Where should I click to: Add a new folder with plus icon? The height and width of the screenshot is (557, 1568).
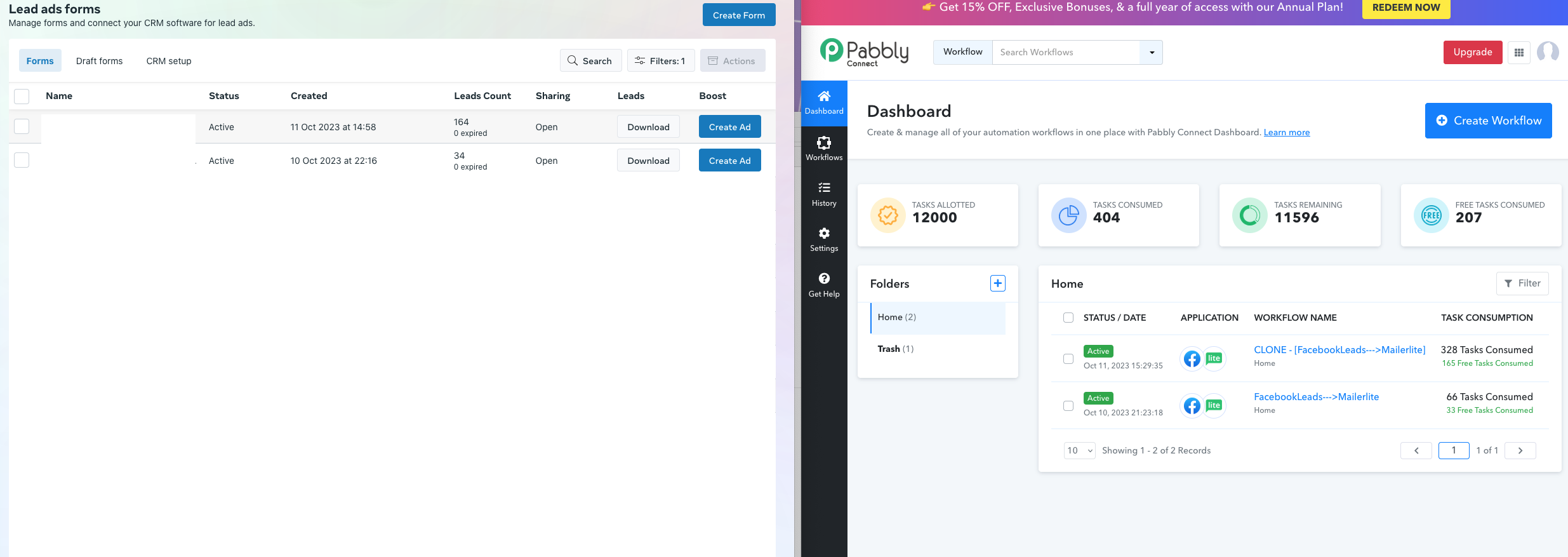[998, 283]
